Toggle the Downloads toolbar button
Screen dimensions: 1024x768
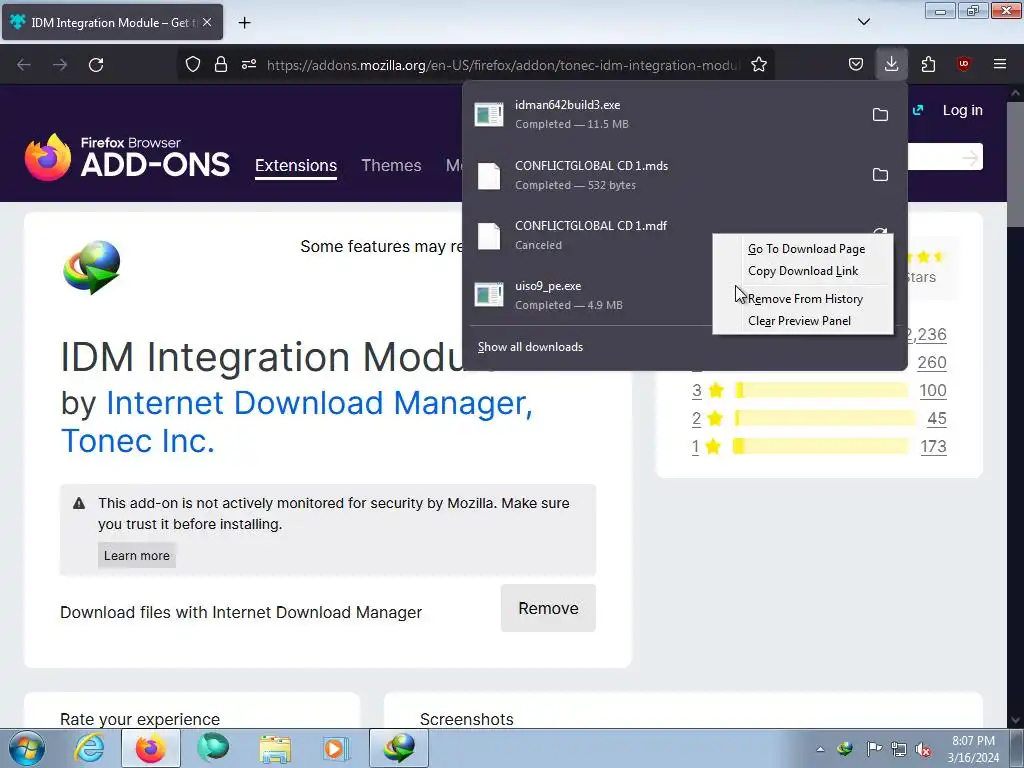pos(891,64)
